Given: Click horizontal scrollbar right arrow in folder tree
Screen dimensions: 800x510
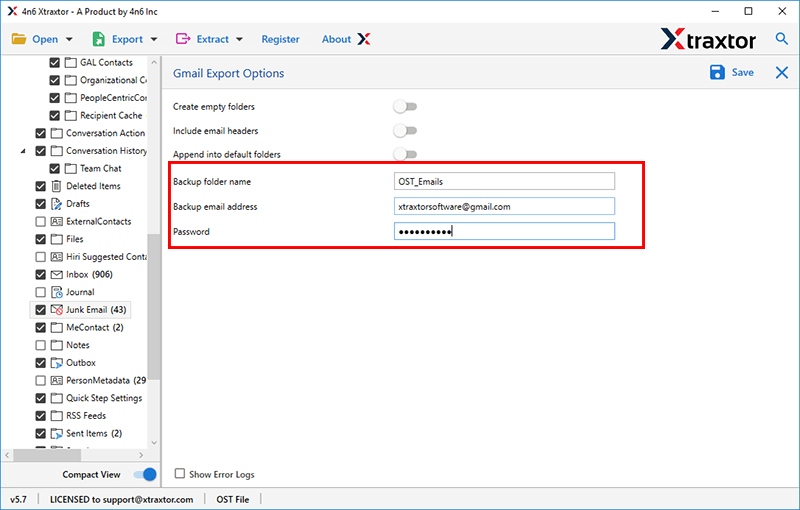Looking at the screenshot, I should click(x=141, y=455).
